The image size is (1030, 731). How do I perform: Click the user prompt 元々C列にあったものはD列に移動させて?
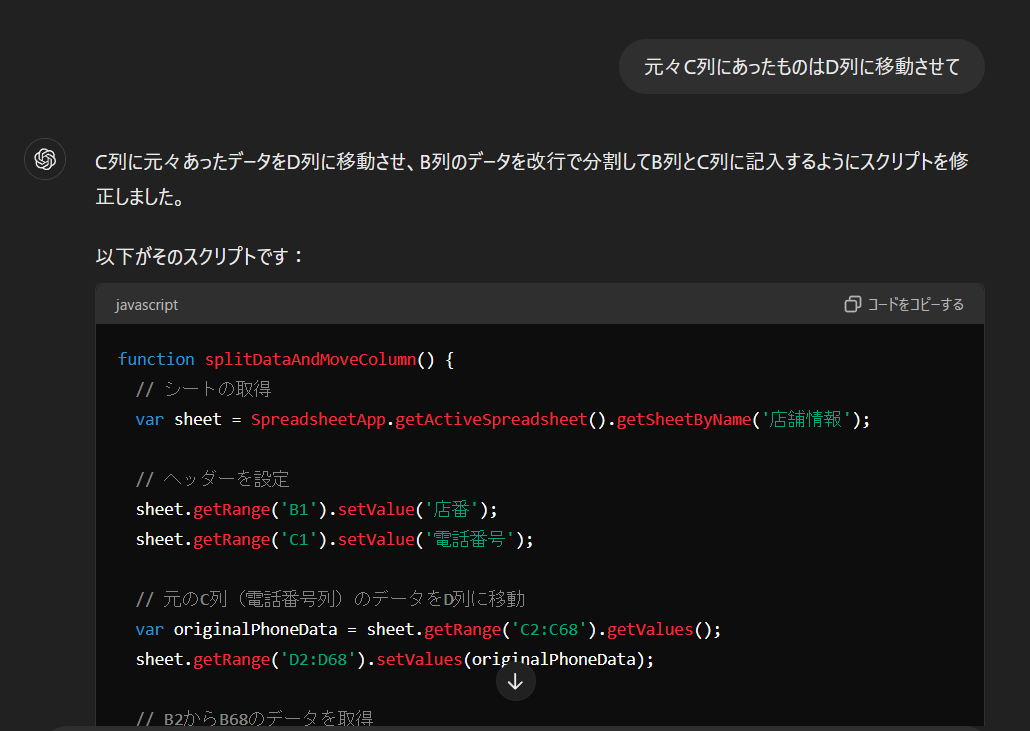(x=802, y=66)
